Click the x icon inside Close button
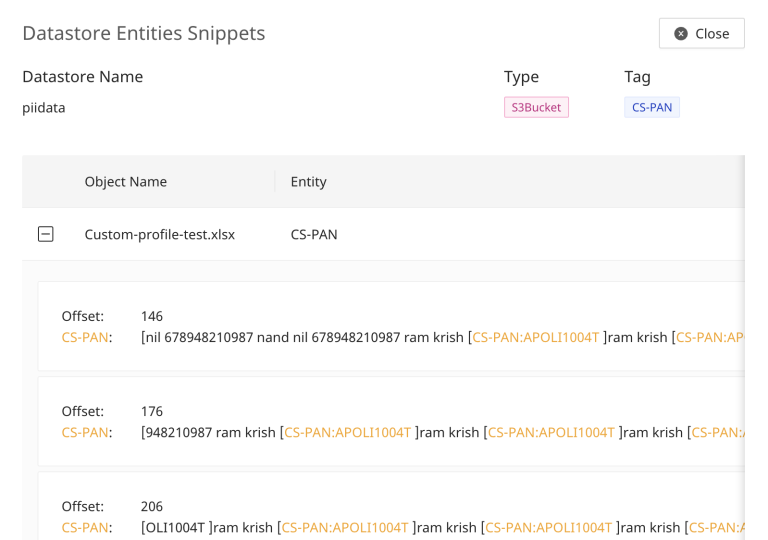 [681, 33]
